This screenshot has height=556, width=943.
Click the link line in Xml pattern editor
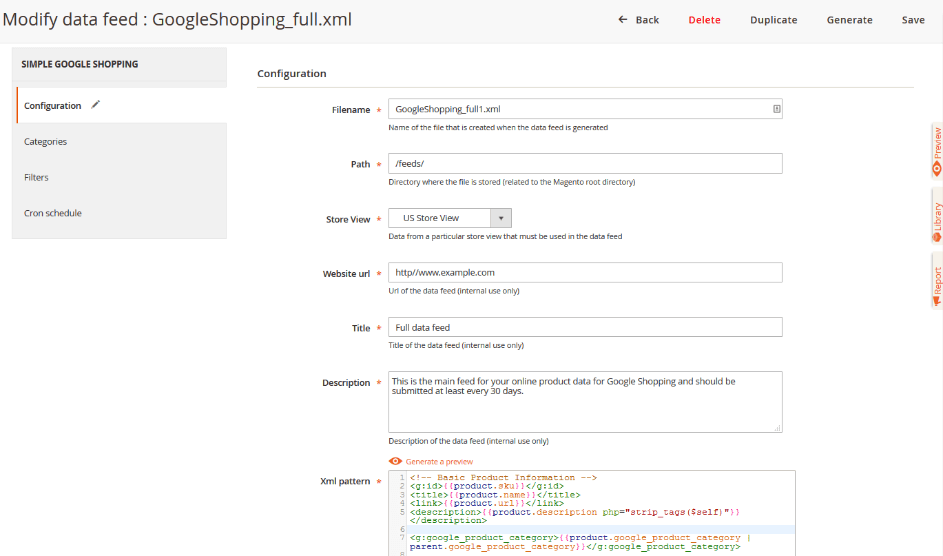click(x=487, y=503)
